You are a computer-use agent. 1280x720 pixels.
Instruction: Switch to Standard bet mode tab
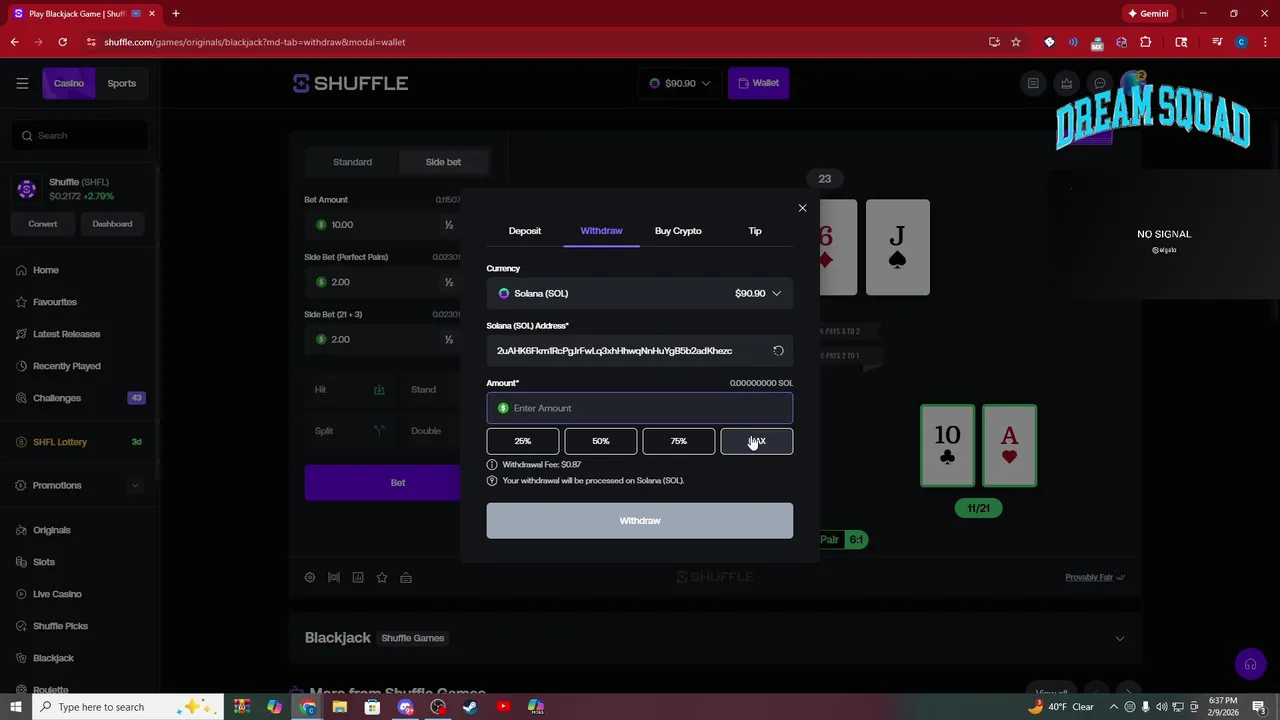pyautogui.click(x=352, y=162)
